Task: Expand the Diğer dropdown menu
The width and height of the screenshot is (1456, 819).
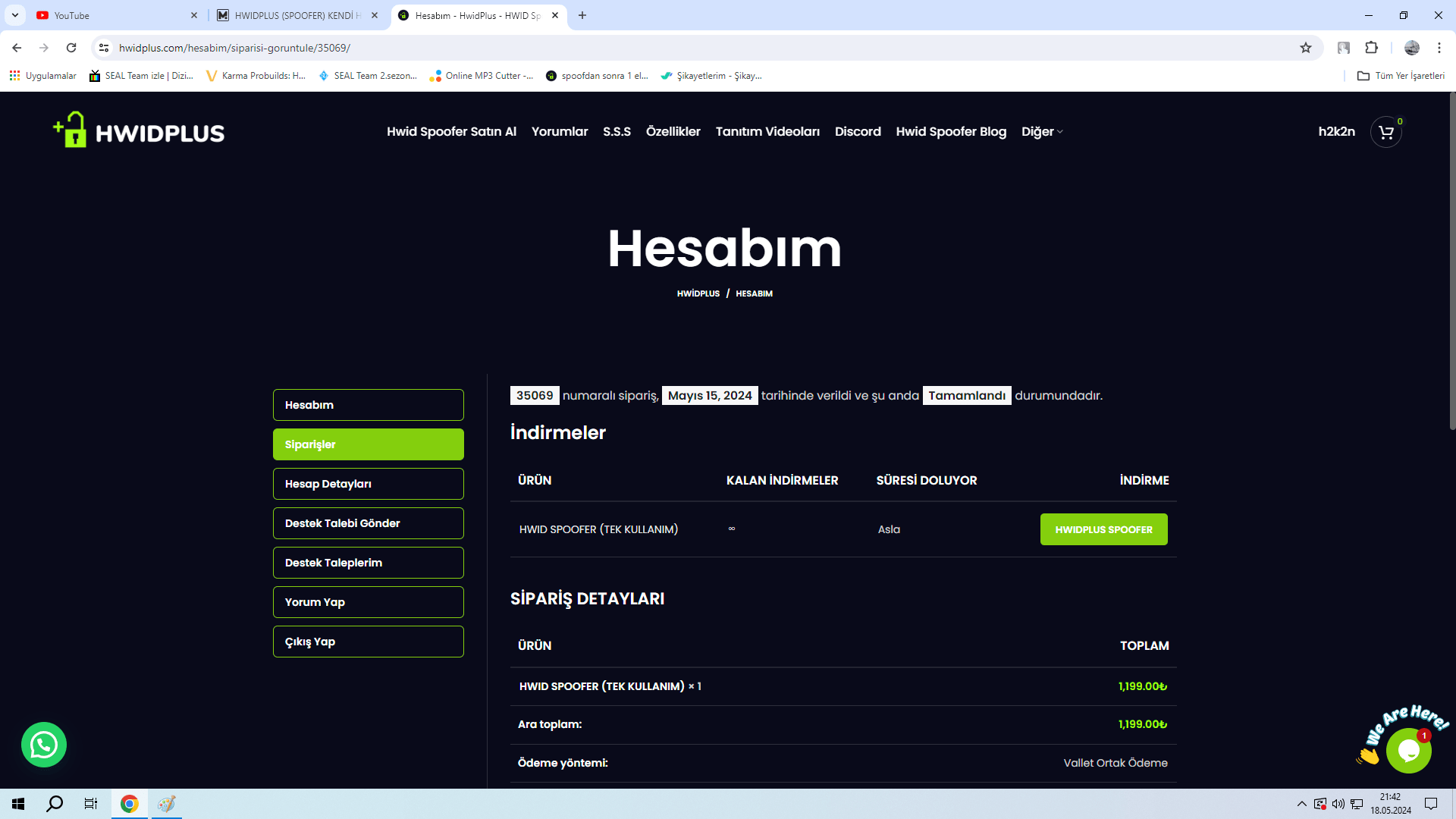Action: point(1042,132)
